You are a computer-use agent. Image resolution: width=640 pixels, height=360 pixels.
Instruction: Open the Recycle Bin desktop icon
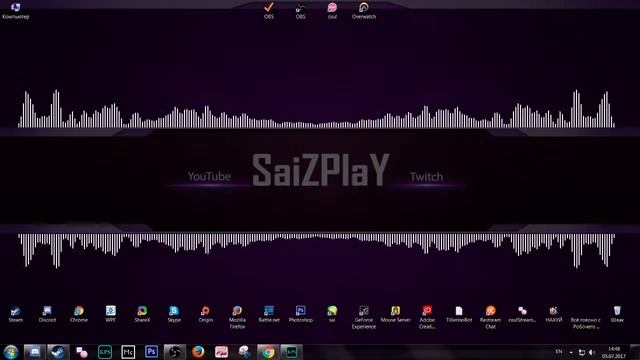pos(617,314)
